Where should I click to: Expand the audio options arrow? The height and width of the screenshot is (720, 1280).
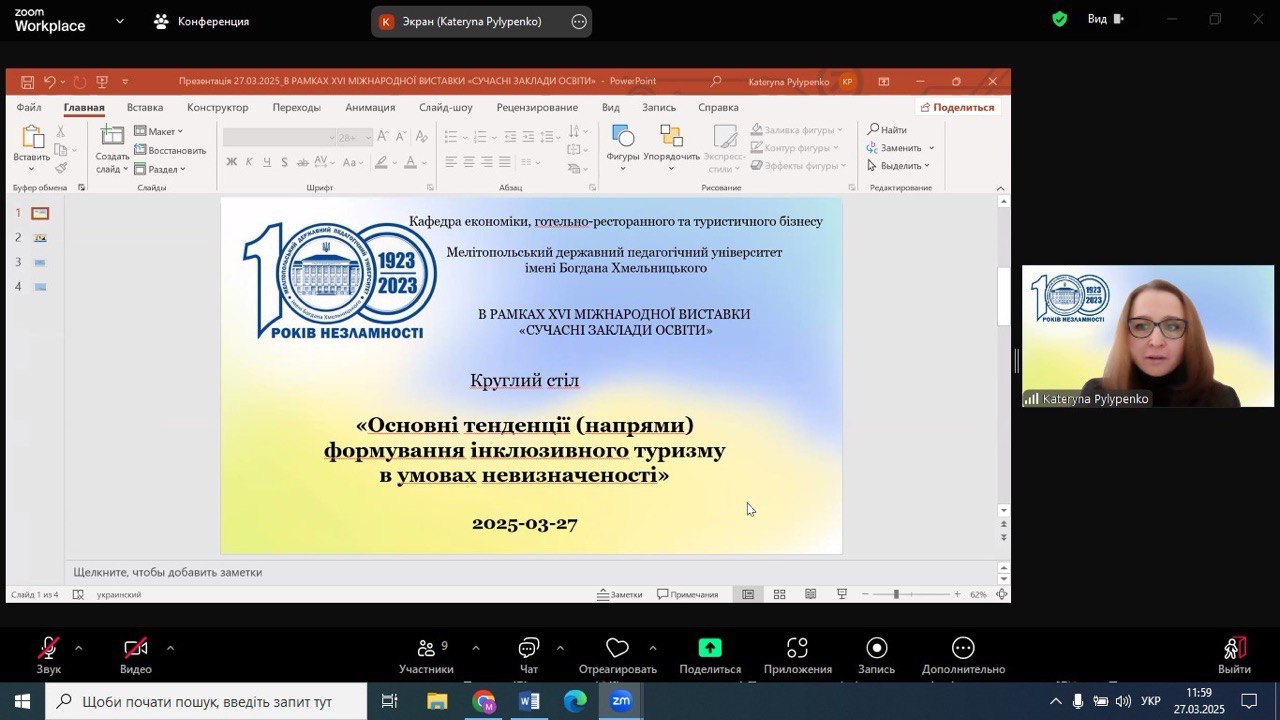click(79, 648)
